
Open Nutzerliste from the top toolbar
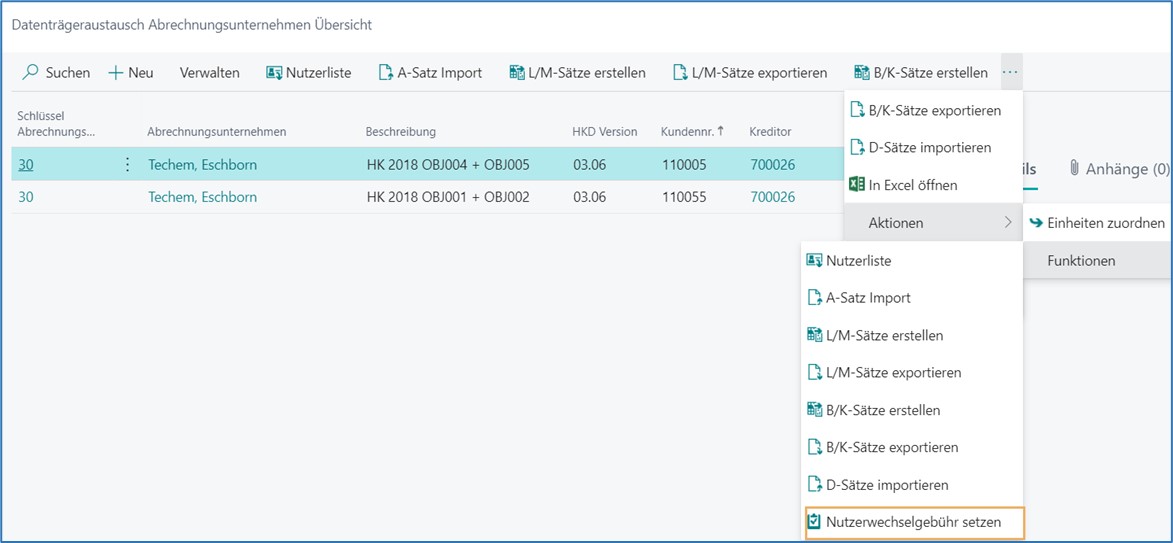[309, 73]
